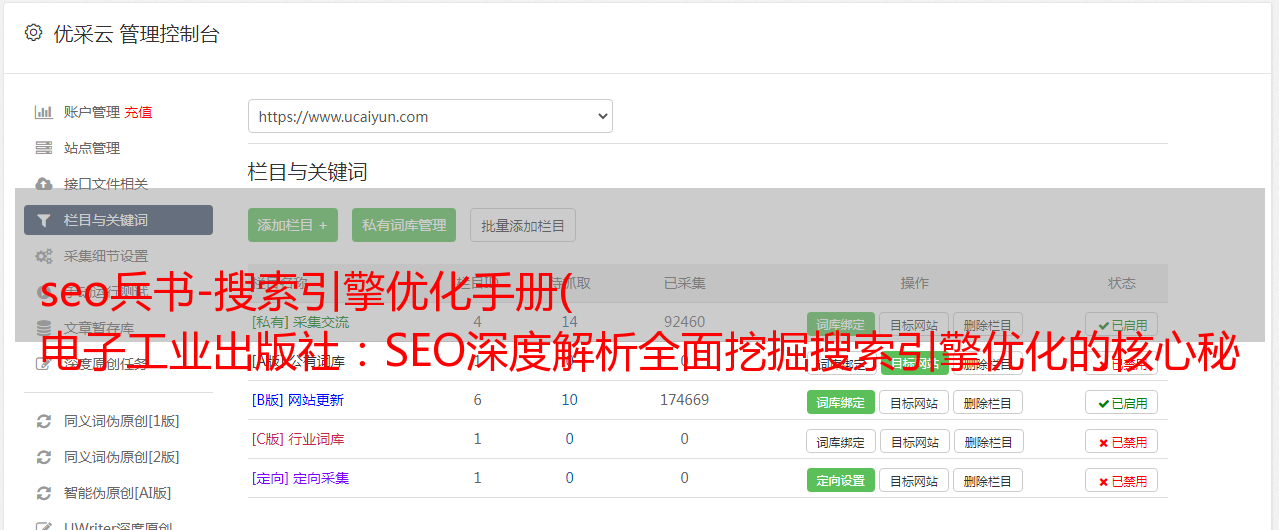Open the site selector dropdown showing ucaiyun.com
Screen dimensions: 1279x530
(x=430, y=116)
